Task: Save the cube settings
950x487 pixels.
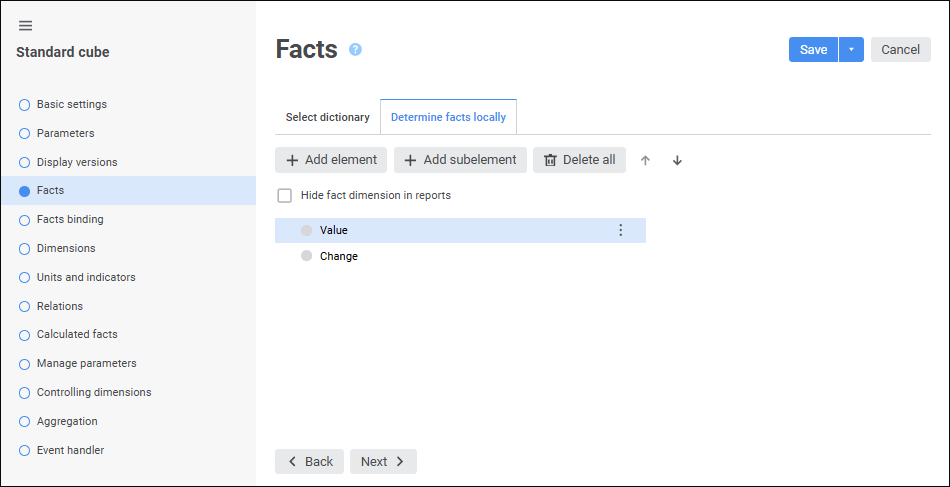Action: (813, 50)
